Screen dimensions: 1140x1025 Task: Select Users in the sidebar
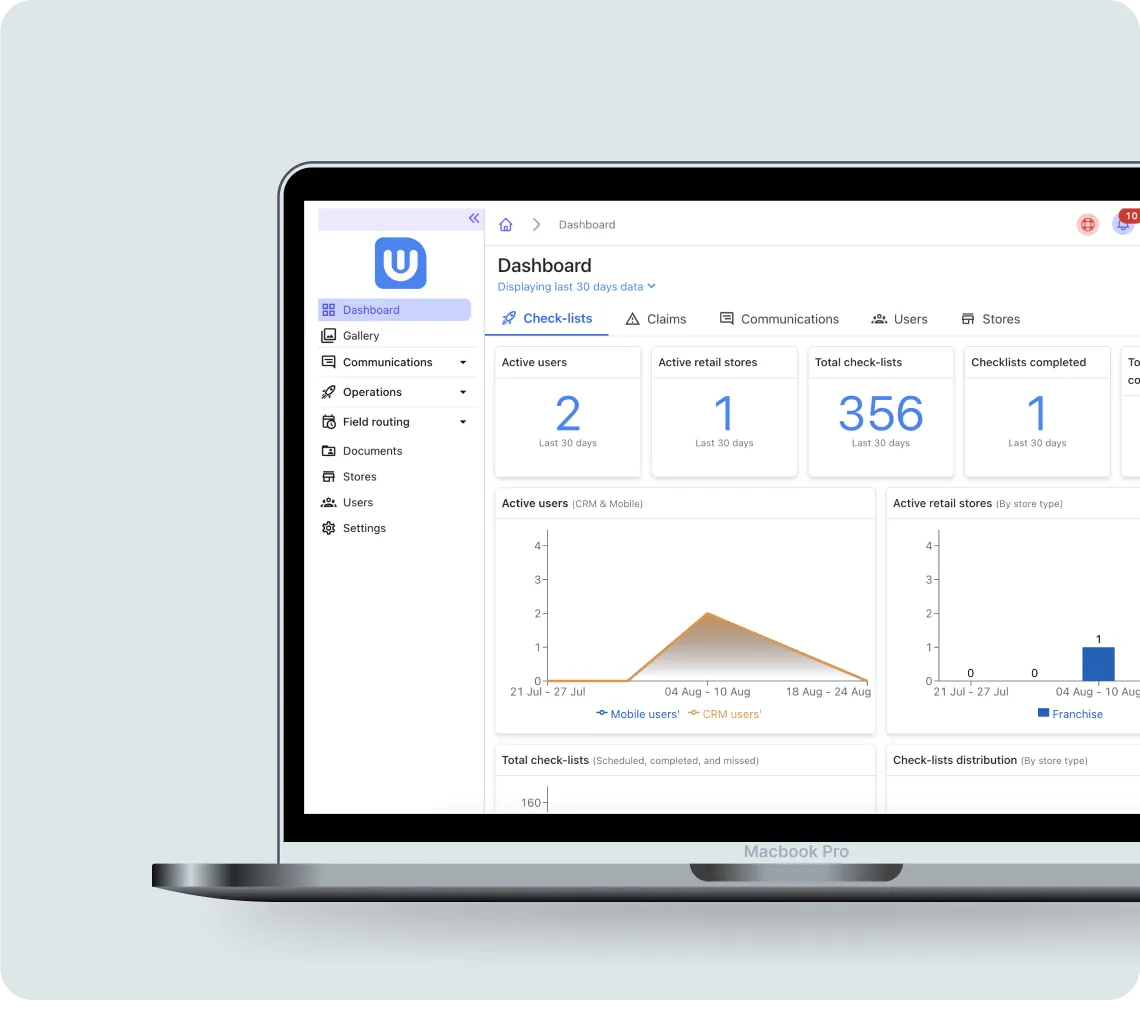coord(357,503)
